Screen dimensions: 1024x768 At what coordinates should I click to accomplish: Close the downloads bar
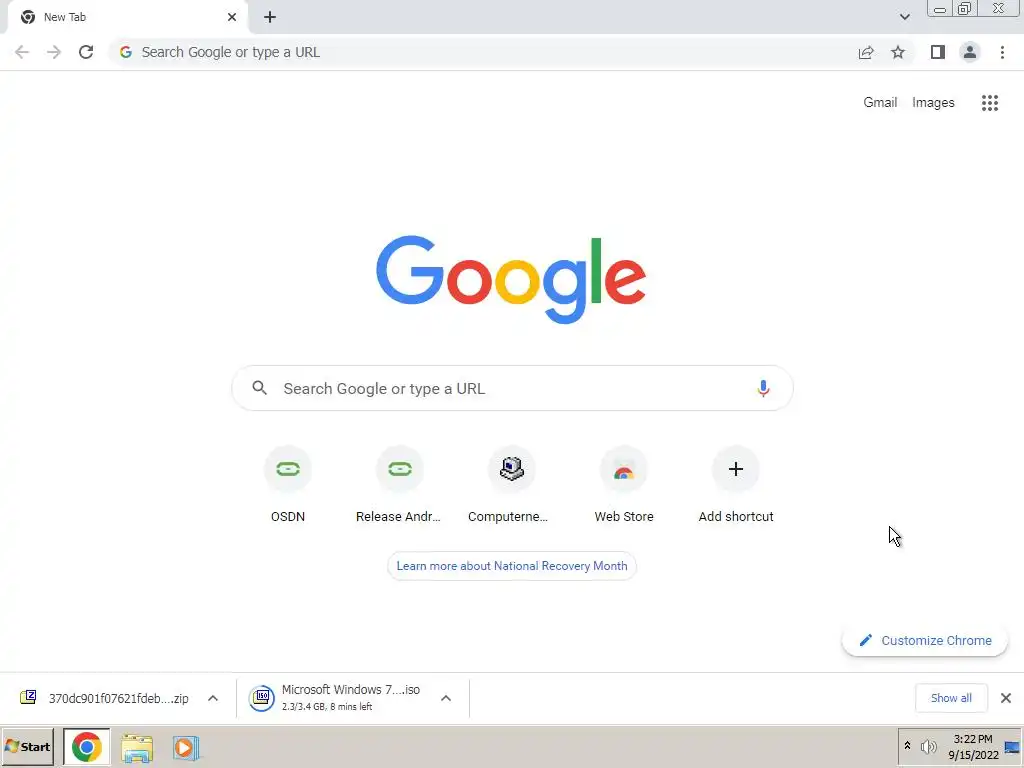pos(1006,698)
